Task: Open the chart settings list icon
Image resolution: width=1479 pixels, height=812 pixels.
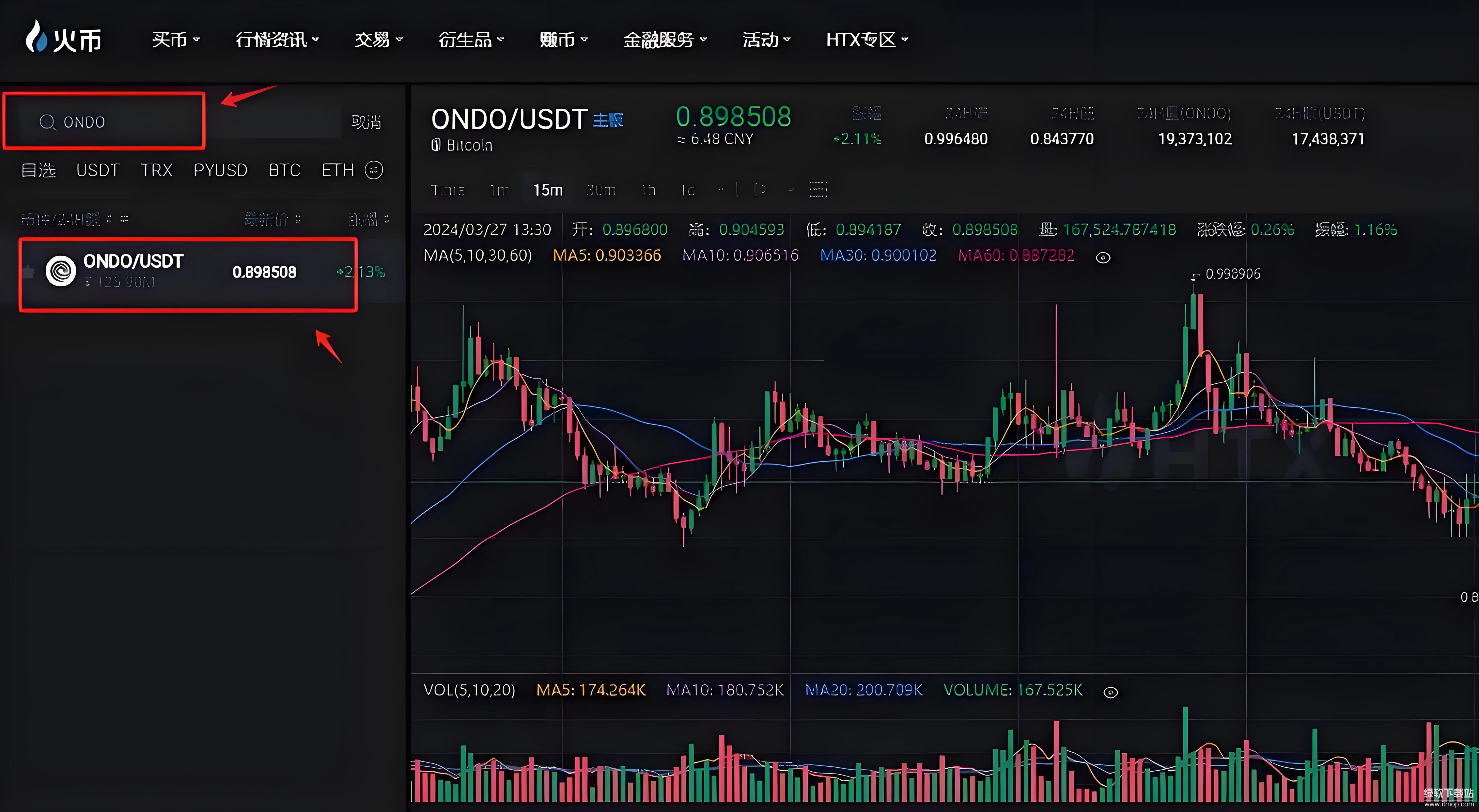Action: point(818,189)
